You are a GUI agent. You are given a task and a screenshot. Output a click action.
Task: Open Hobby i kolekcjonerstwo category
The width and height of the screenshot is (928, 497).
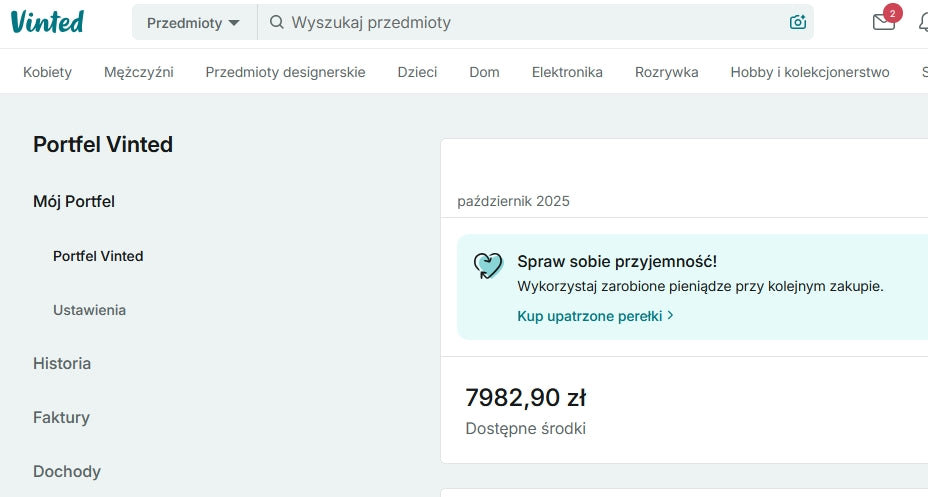click(x=809, y=72)
